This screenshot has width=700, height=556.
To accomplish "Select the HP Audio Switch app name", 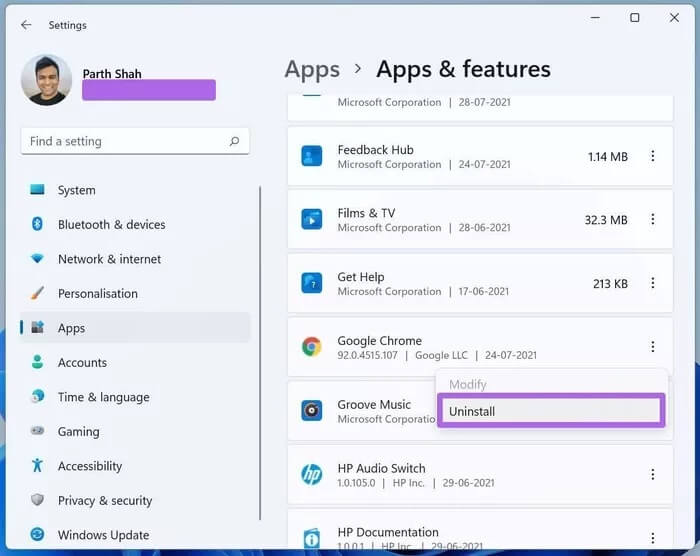I will click(382, 468).
